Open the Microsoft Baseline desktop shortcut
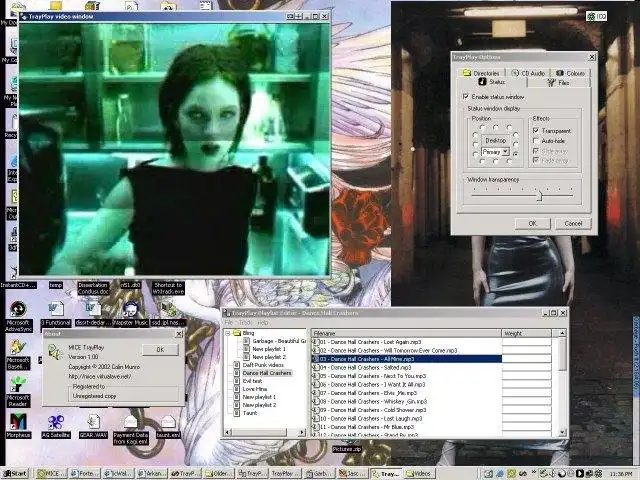Image resolution: width=640 pixels, height=480 pixels. point(18,347)
